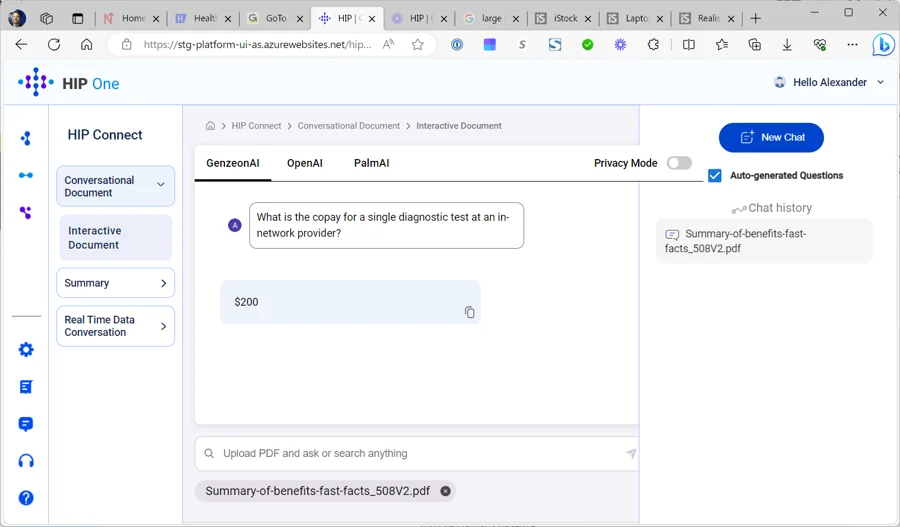This screenshot has height=527, width=900.
Task: Click the browser back arrow
Action: point(21,44)
